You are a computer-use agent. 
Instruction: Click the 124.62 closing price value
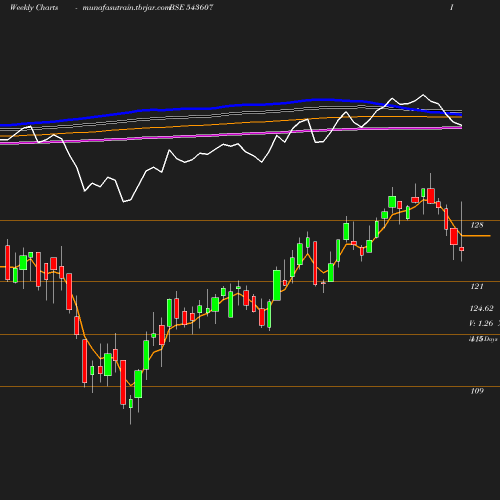pyautogui.click(x=482, y=308)
